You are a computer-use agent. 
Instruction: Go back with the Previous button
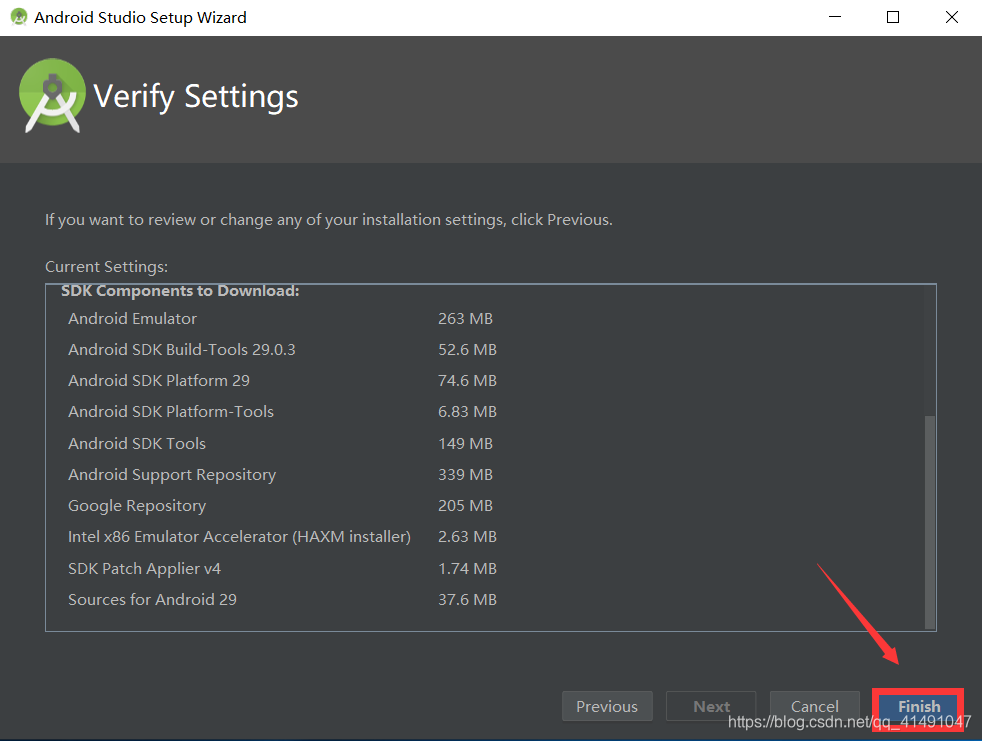coord(607,707)
